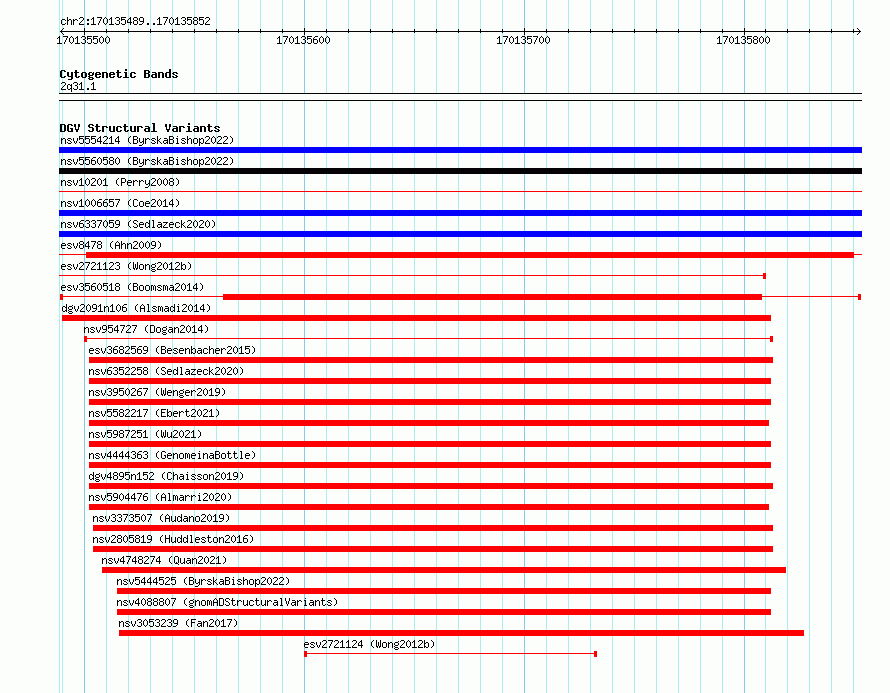The image size is (890, 693).
Task: Select the blue bar for nsv5554214
Action: pyautogui.click(x=460, y=150)
